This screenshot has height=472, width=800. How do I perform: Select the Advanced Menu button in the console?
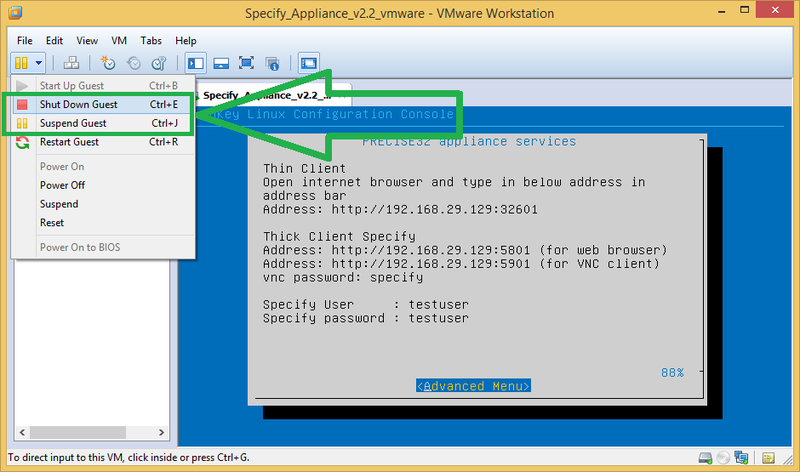click(x=473, y=386)
